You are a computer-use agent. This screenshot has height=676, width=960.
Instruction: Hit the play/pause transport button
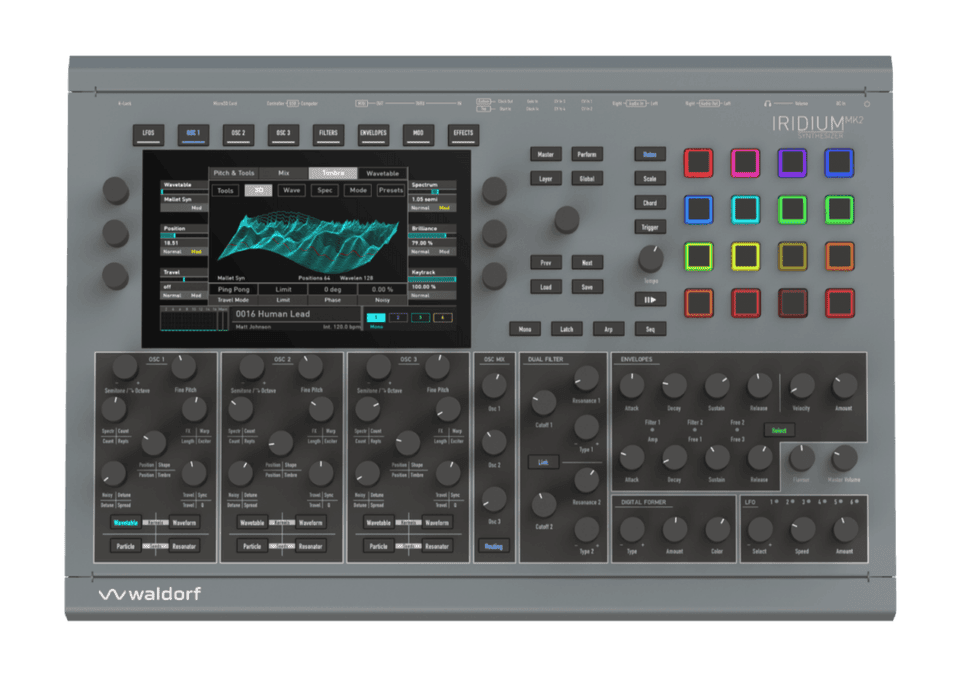[650, 299]
